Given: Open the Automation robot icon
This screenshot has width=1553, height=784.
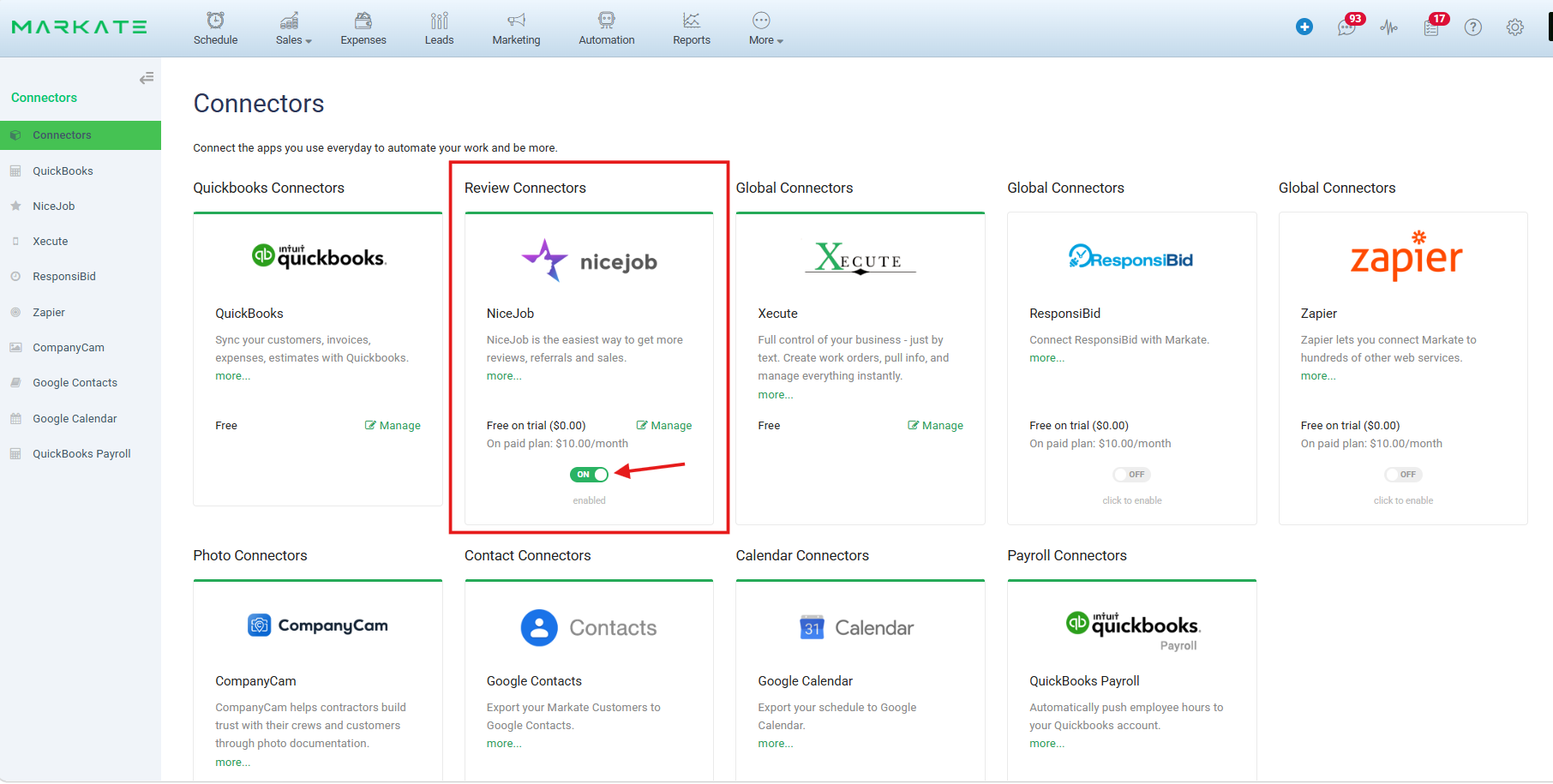Looking at the screenshot, I should point(607,20).
